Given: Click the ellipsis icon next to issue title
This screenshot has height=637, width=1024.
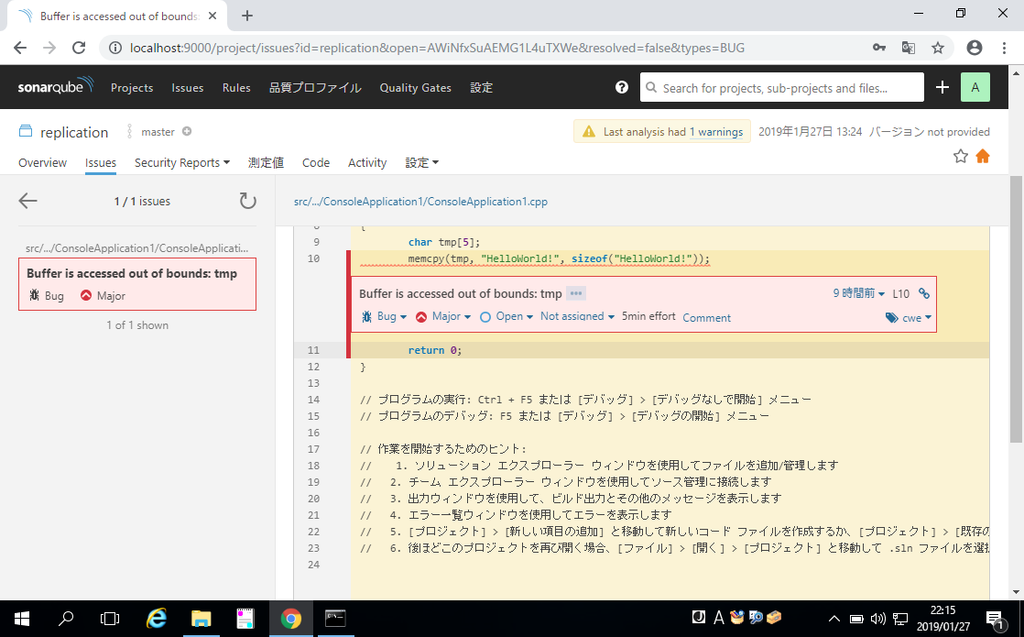Looking at the screenshot, I should 575,293.
